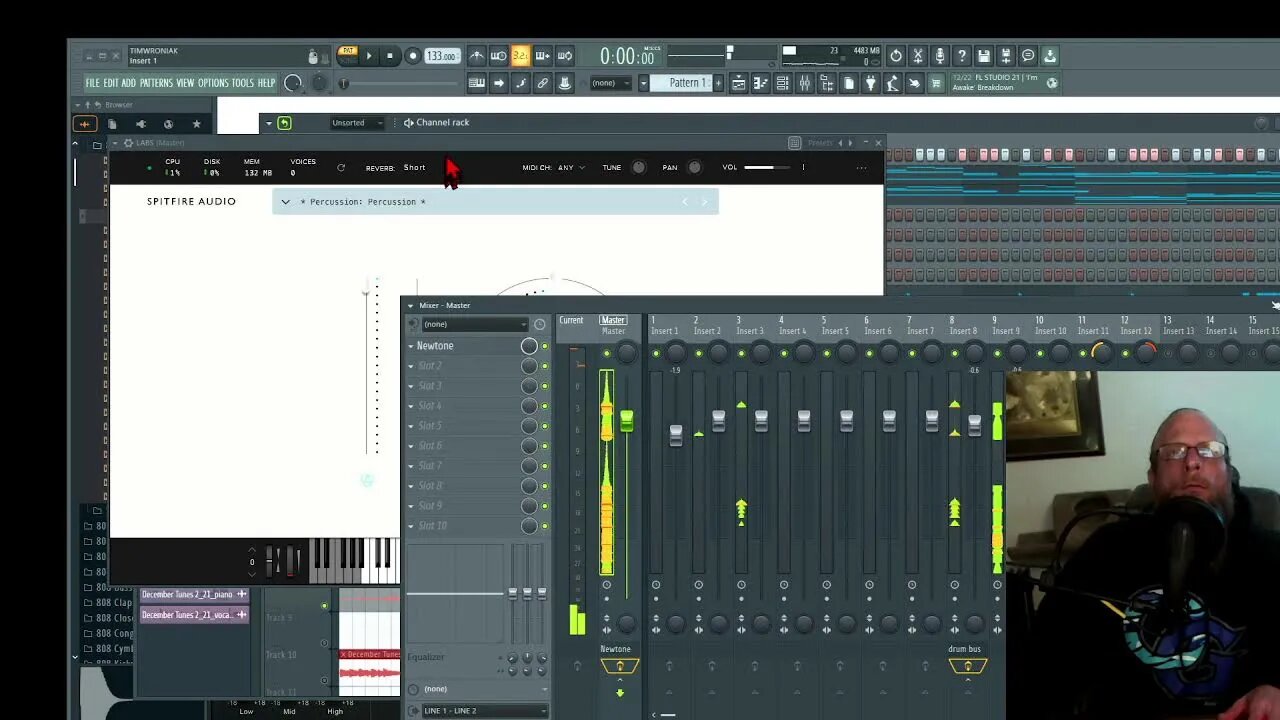Select empty Slot 2 in mixer
Viewport: 1280px width, 720px height.
click(467, 366)
